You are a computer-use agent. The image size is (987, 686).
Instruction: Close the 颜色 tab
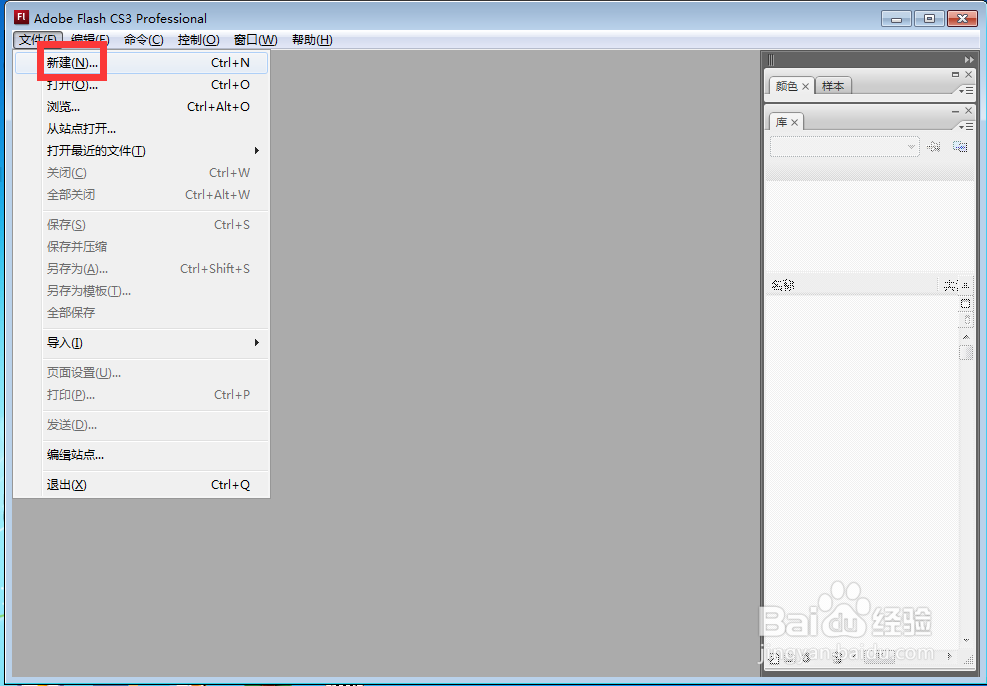click(805, 87)
